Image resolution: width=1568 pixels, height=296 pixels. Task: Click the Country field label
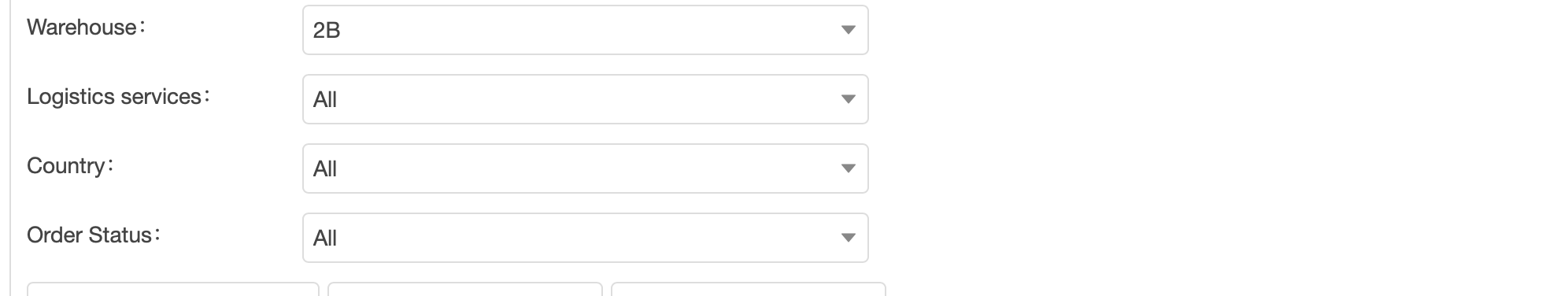tap(70, 166)
